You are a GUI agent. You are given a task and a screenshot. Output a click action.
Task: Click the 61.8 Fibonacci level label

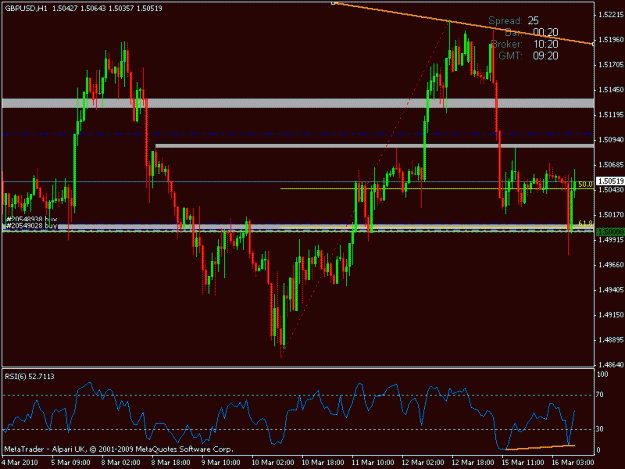[x=585, y=223]
